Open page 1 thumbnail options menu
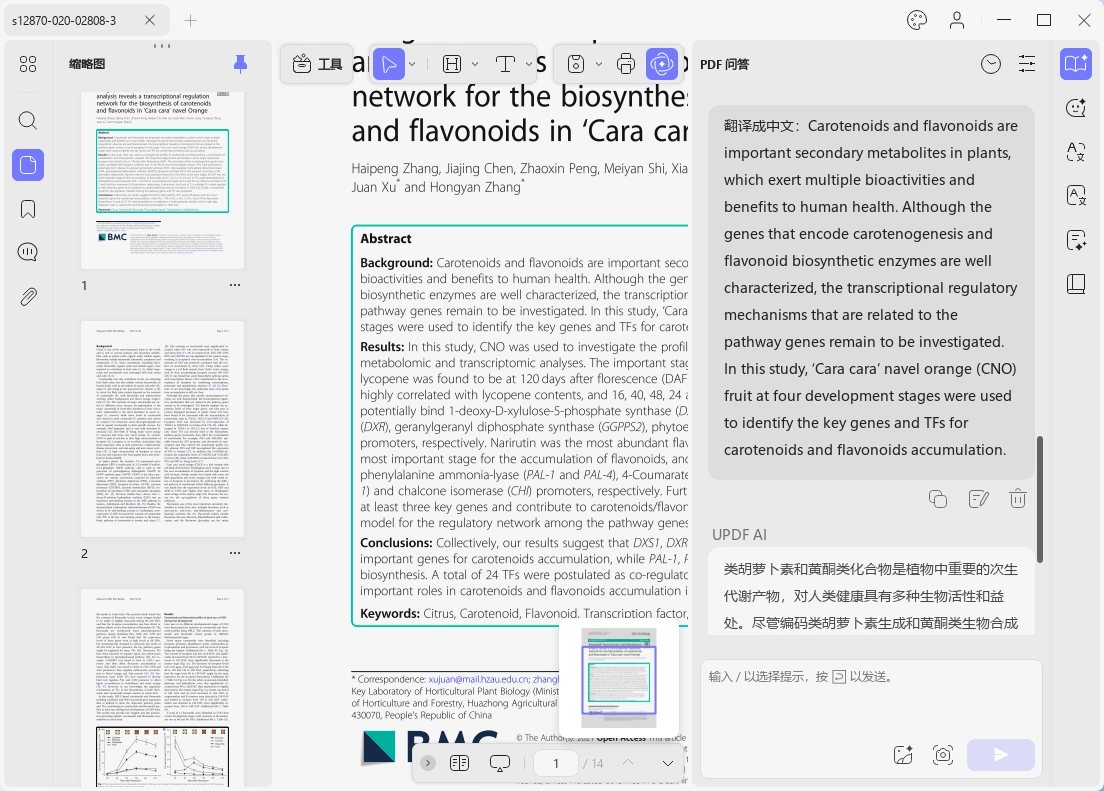Screen dimensions: 1104x791 (235, 285)
